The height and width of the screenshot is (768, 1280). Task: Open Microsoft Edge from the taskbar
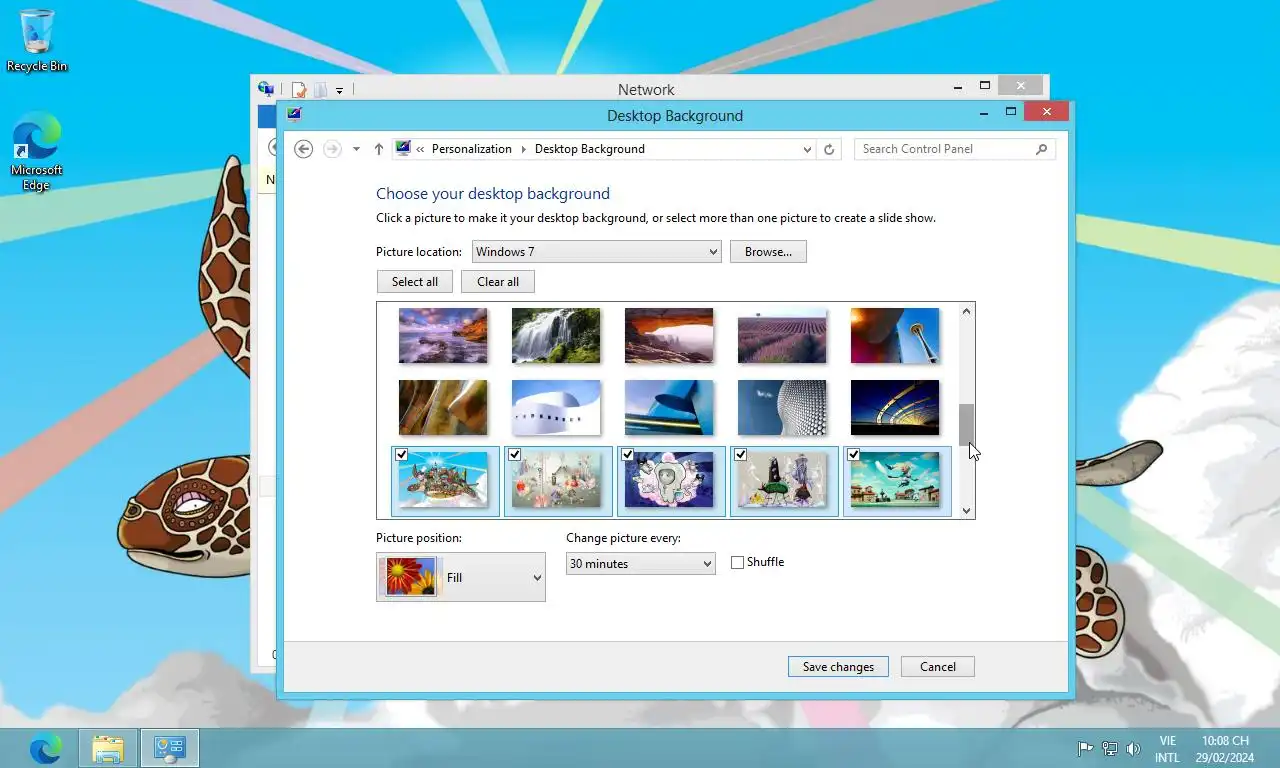point(45,748)
